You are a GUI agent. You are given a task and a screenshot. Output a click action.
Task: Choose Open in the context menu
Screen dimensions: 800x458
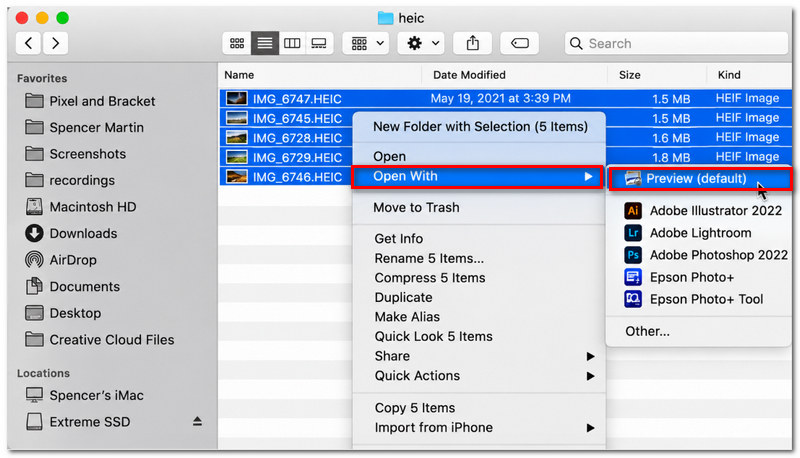(x=390, y=157)
